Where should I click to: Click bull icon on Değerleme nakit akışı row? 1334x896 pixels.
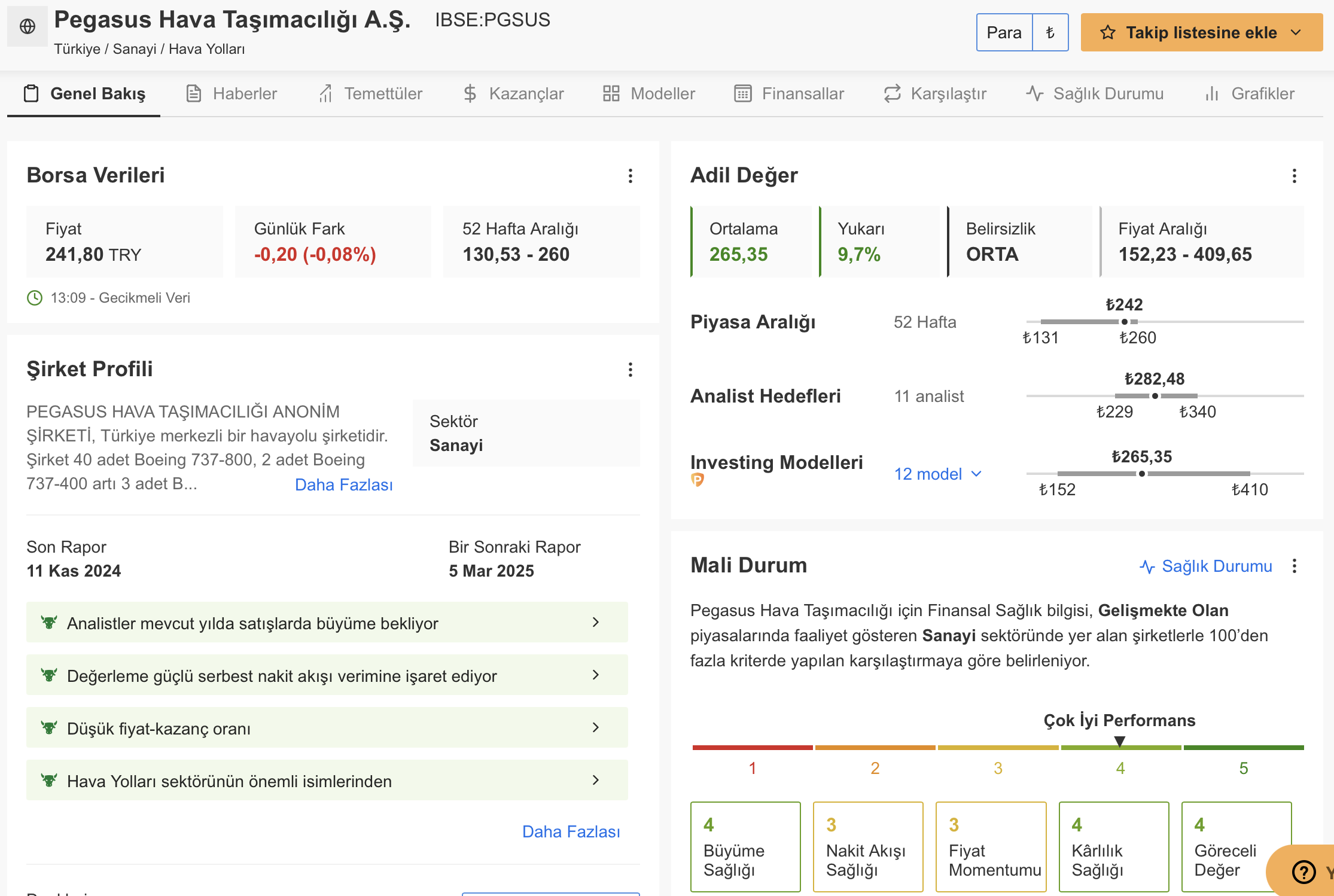pyautogui.click(x=49, y=675)
